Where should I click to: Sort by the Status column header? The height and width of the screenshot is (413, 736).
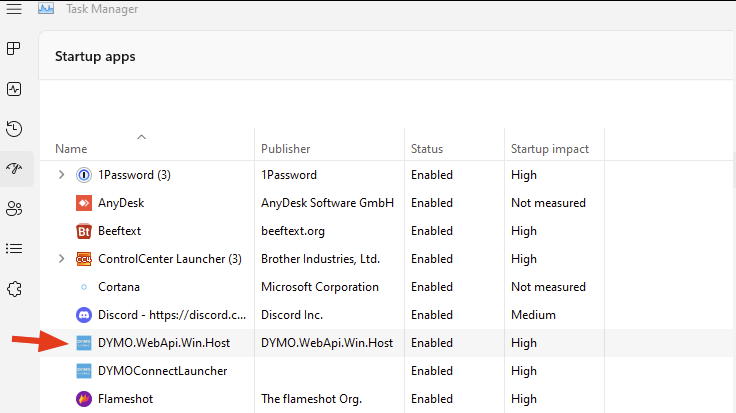coord(427,149)
